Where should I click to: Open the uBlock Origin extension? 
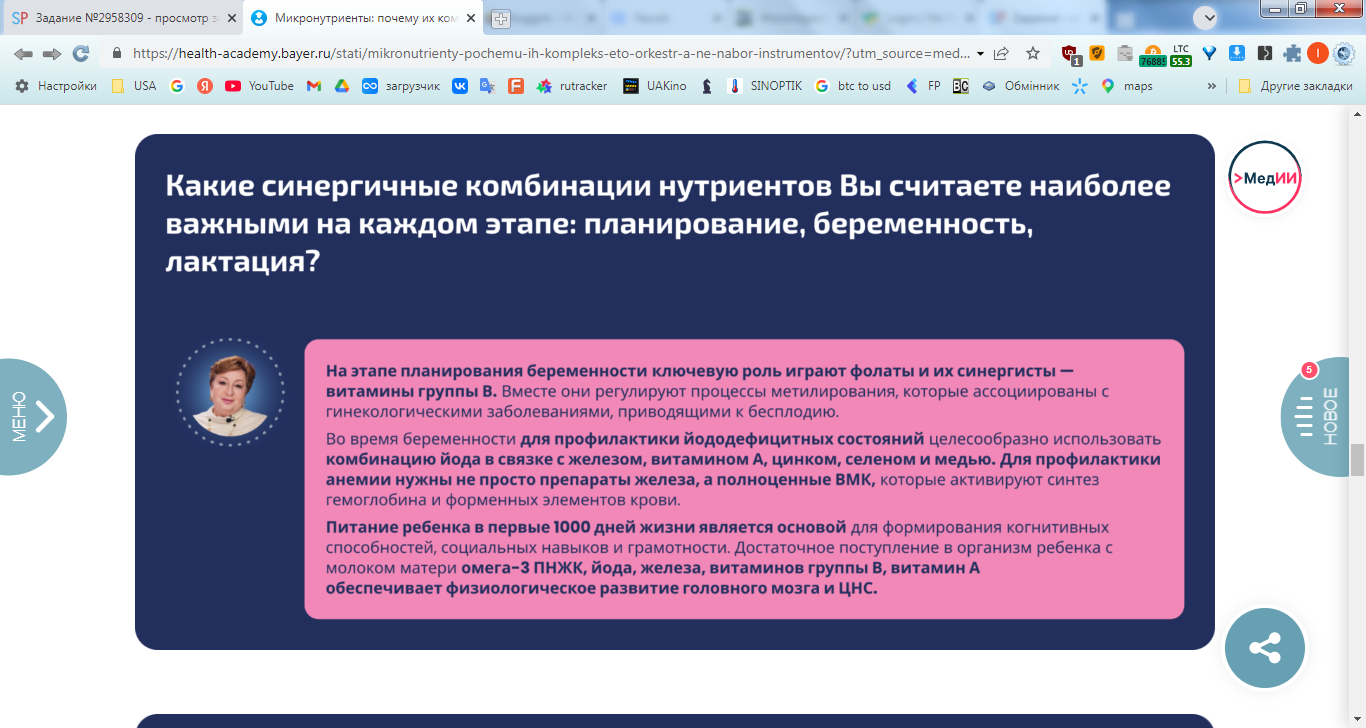(x=1070, y=54)
